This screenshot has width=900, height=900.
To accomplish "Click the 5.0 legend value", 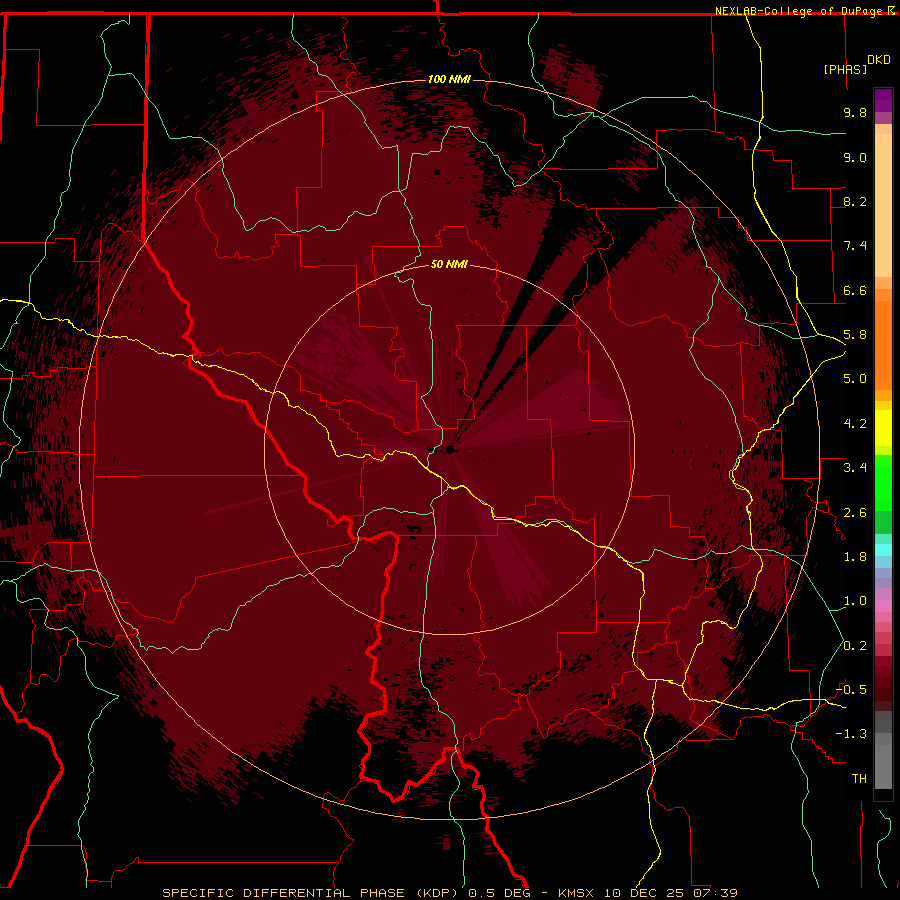I will 855,379.
